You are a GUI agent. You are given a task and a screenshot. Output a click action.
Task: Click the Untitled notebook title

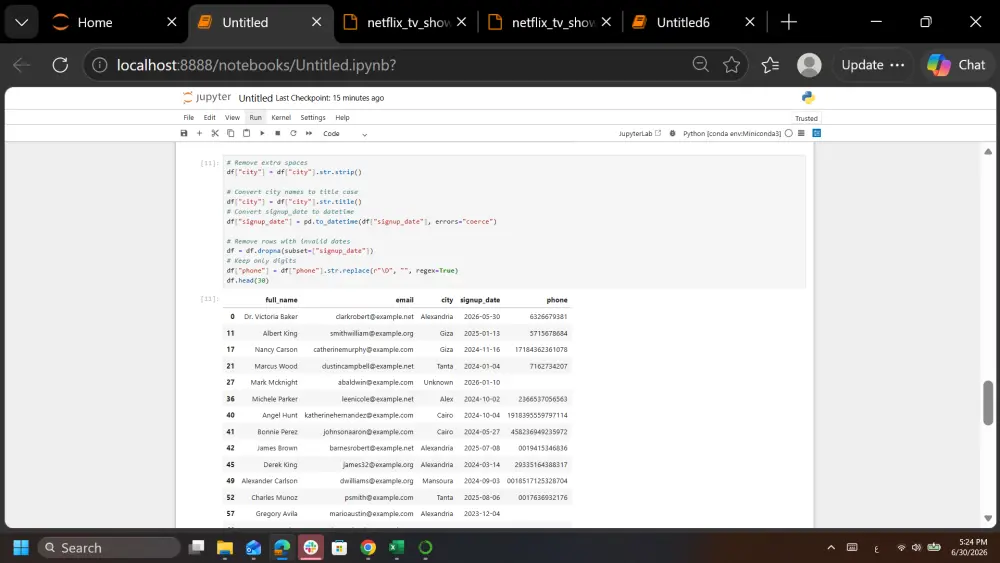tap(255, 98)
